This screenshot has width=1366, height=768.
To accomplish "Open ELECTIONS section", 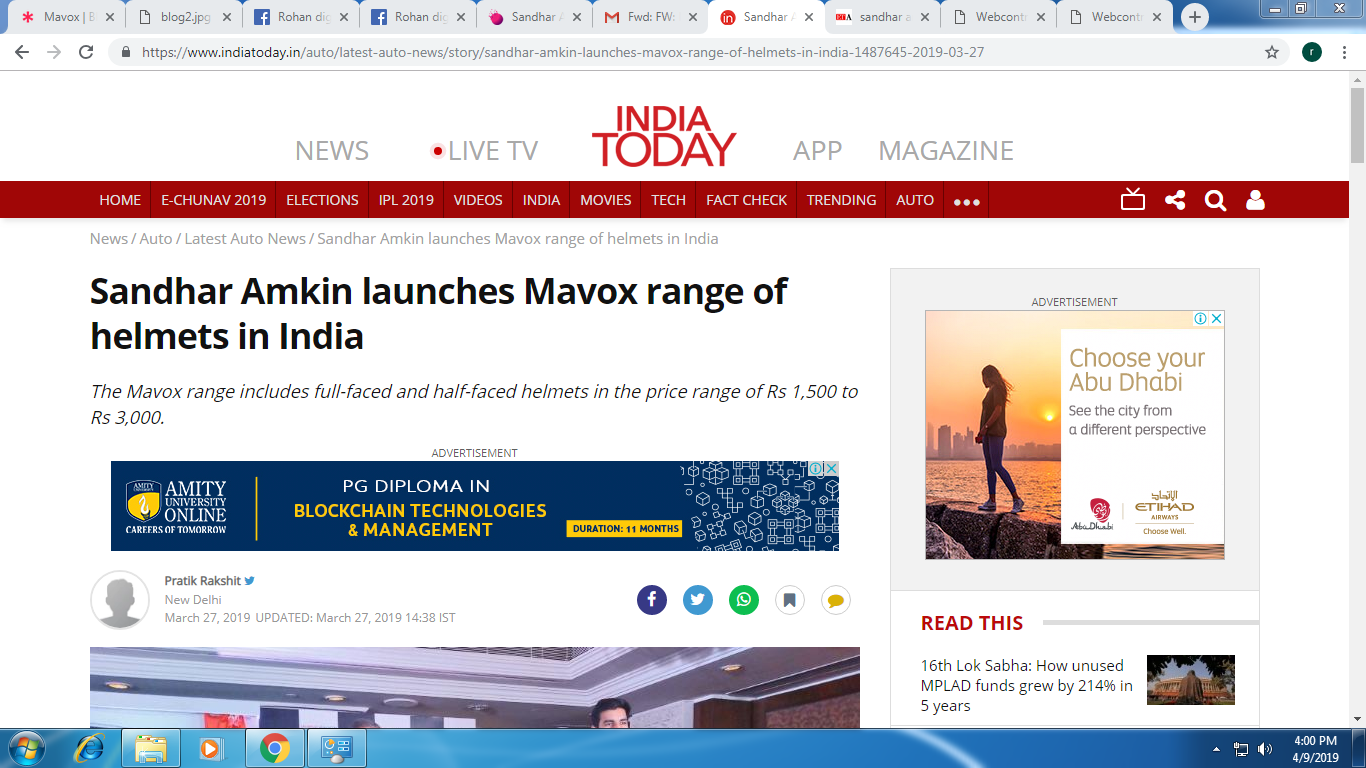I will click(x=322, y=200).
